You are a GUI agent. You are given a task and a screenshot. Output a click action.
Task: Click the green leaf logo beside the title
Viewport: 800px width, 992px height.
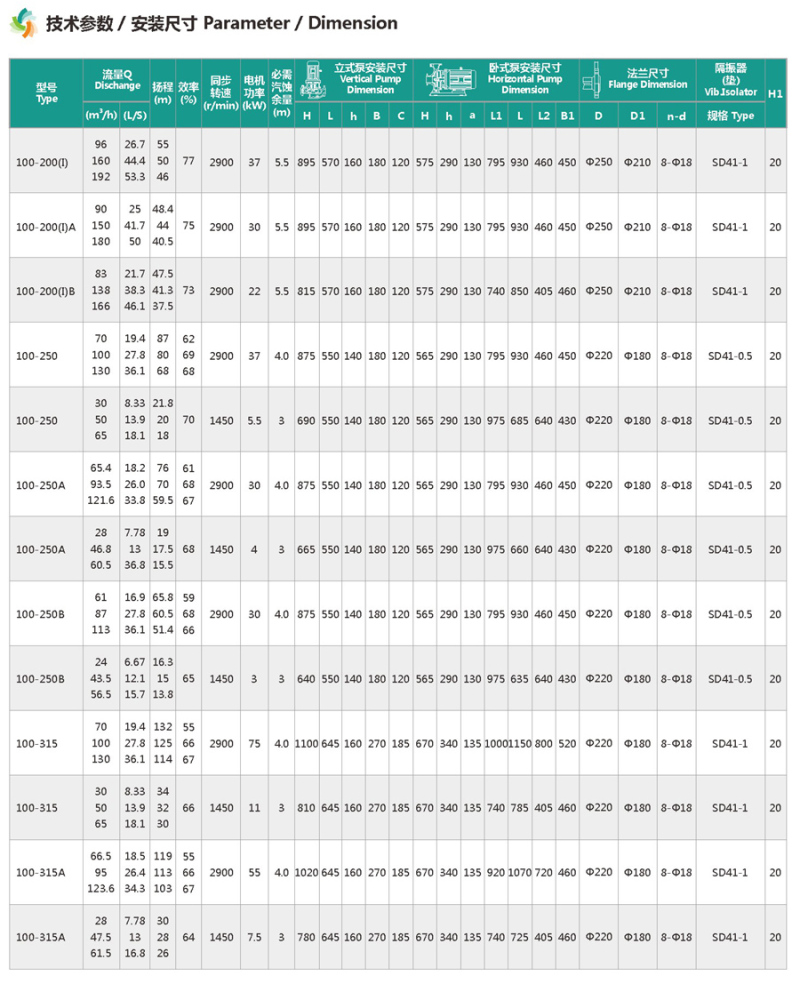pyautogui.click(x=23, y=23)
